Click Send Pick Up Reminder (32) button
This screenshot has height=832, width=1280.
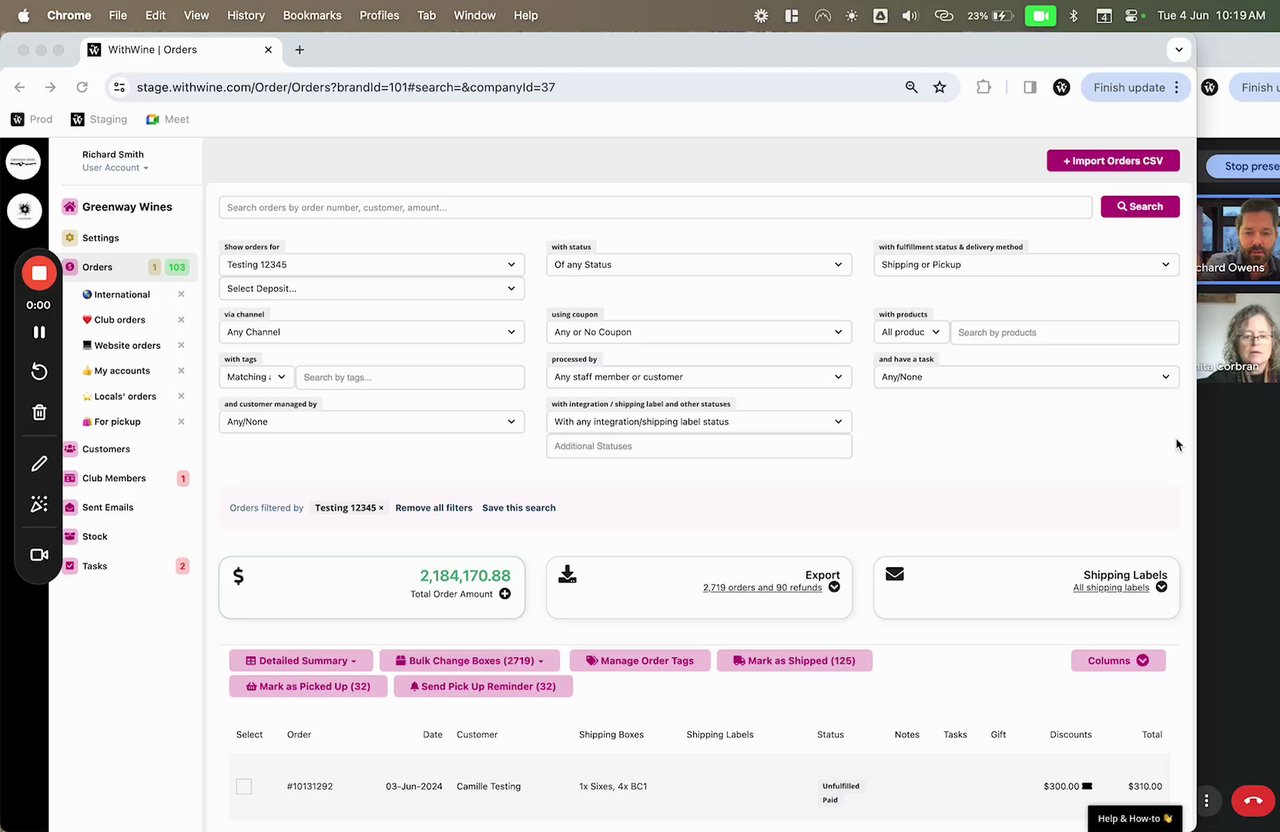(483, 687)
